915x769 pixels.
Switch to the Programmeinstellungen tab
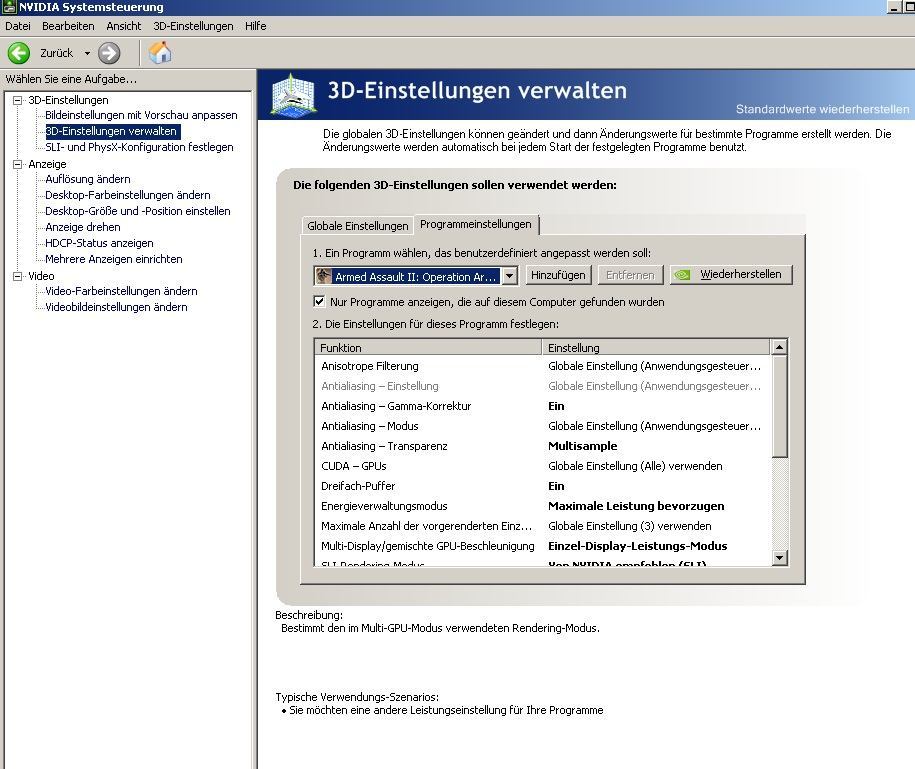click(476, 225)
